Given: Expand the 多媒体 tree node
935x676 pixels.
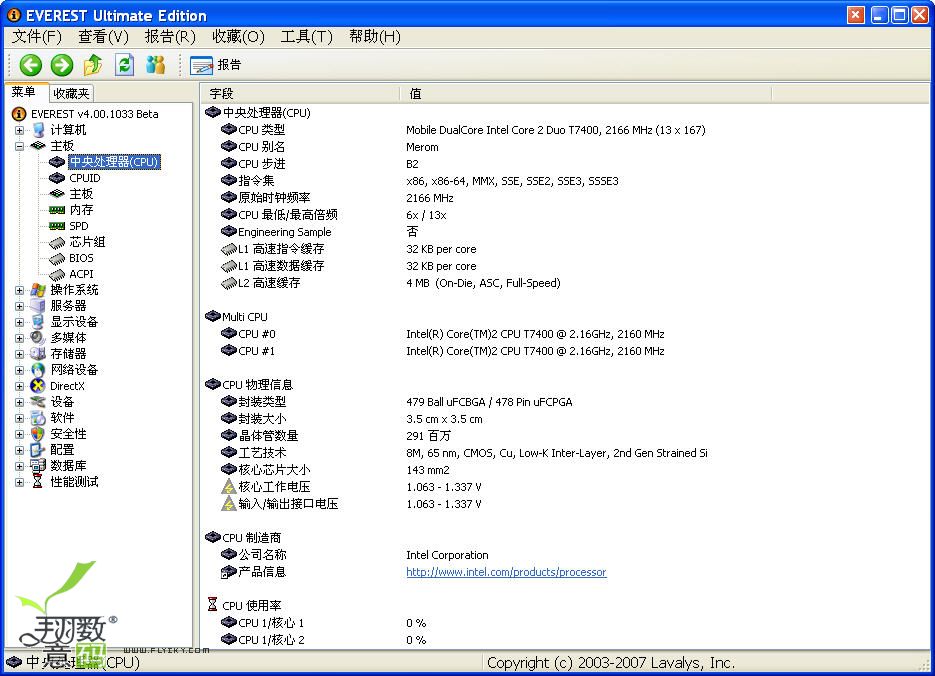Looking at the screenshot, I should coord(20,338).
